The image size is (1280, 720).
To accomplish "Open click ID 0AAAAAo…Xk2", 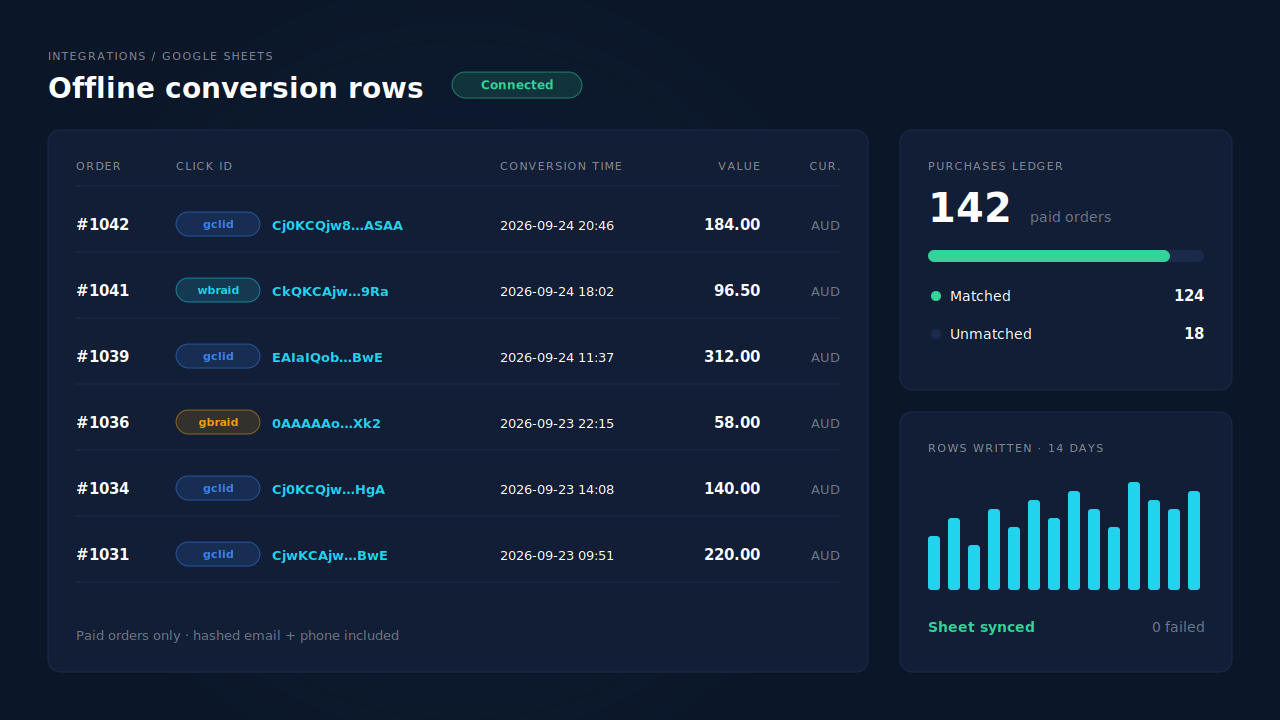I will (x=326, y=424).
